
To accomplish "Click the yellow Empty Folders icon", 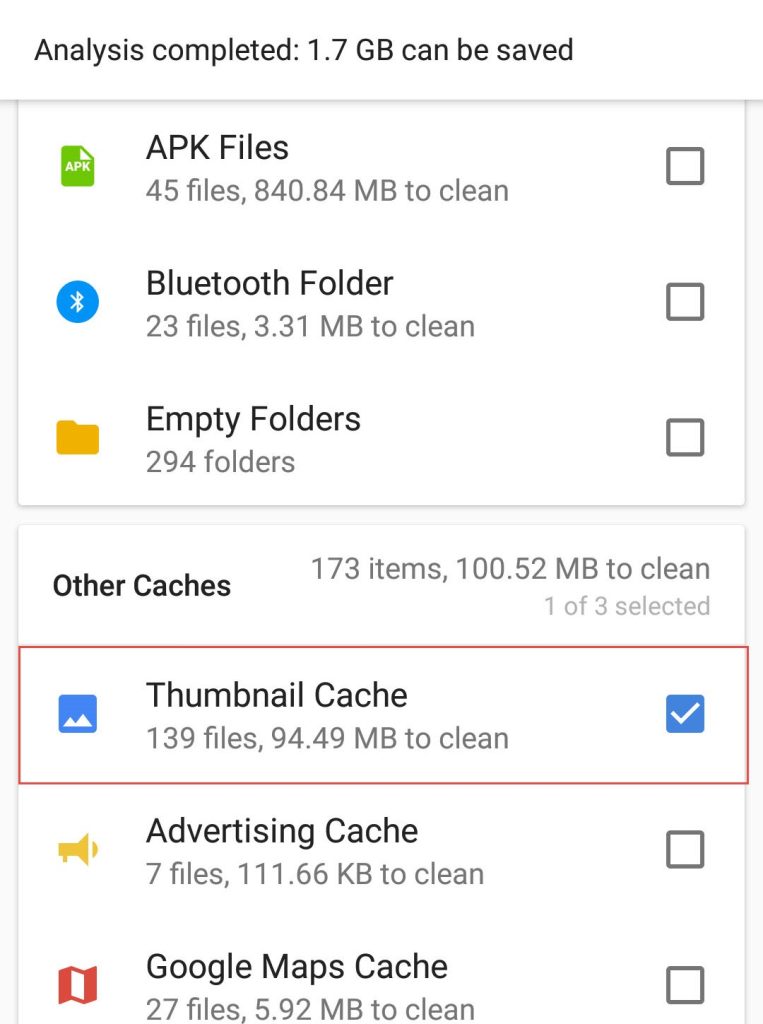I will (x=77, y=437).
